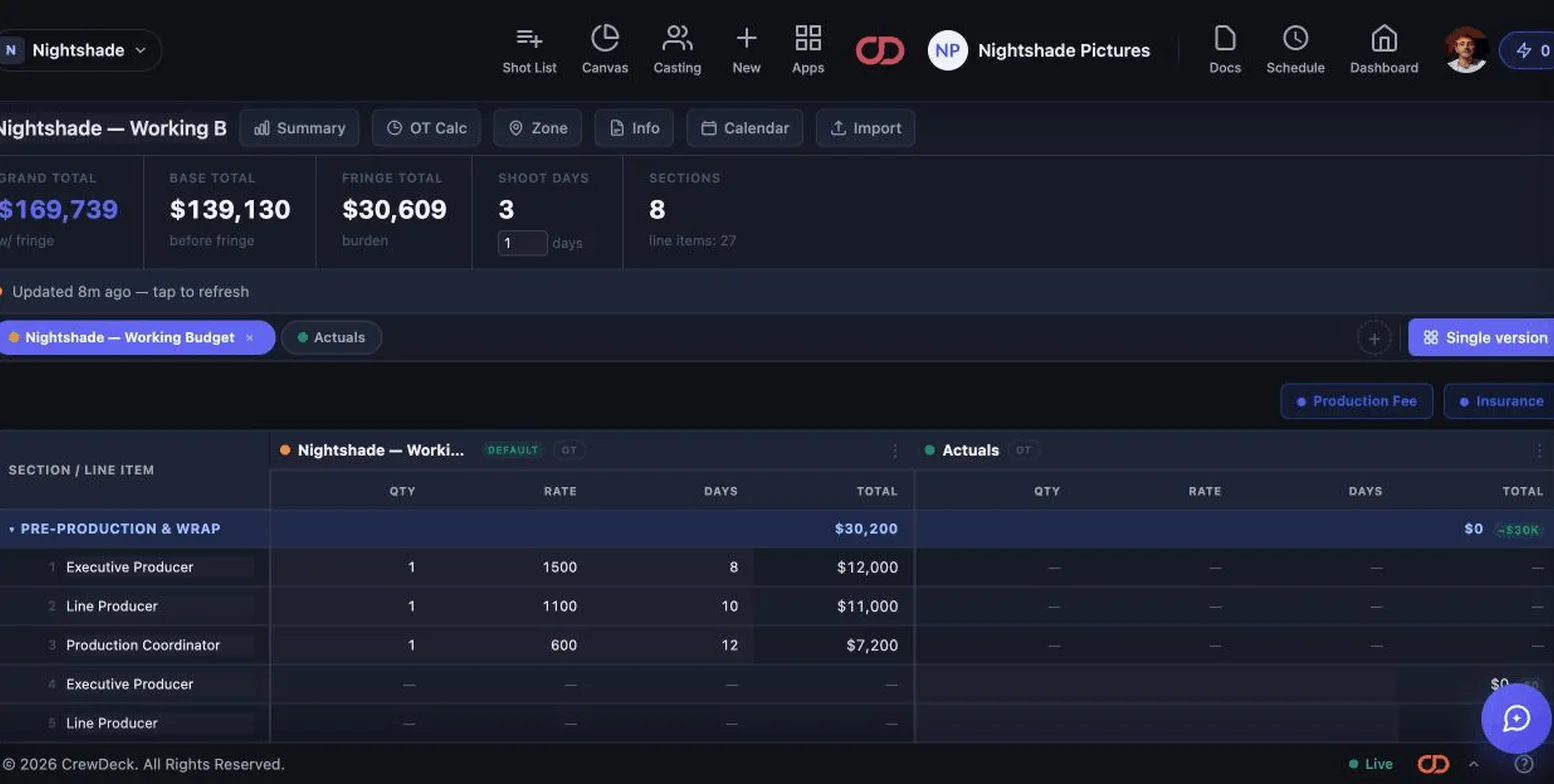Switch to the Actuals tab
Viewport: 1554px width, 784px height.
[331, 338]
